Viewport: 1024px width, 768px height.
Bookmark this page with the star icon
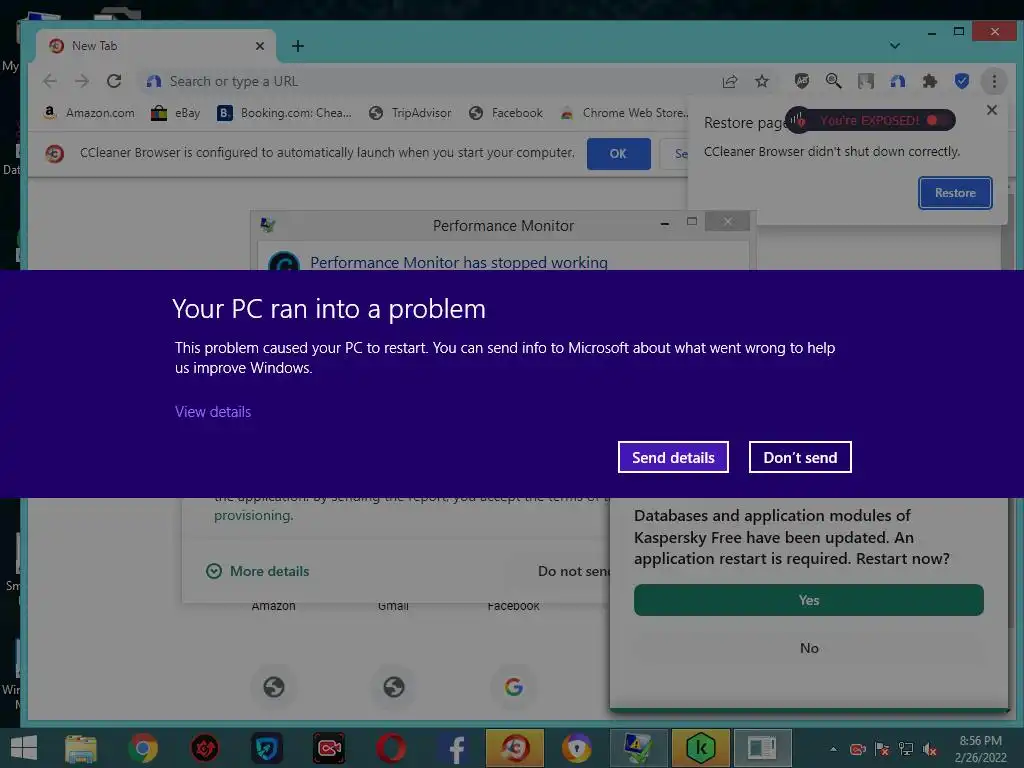click(x=761, y=81)
